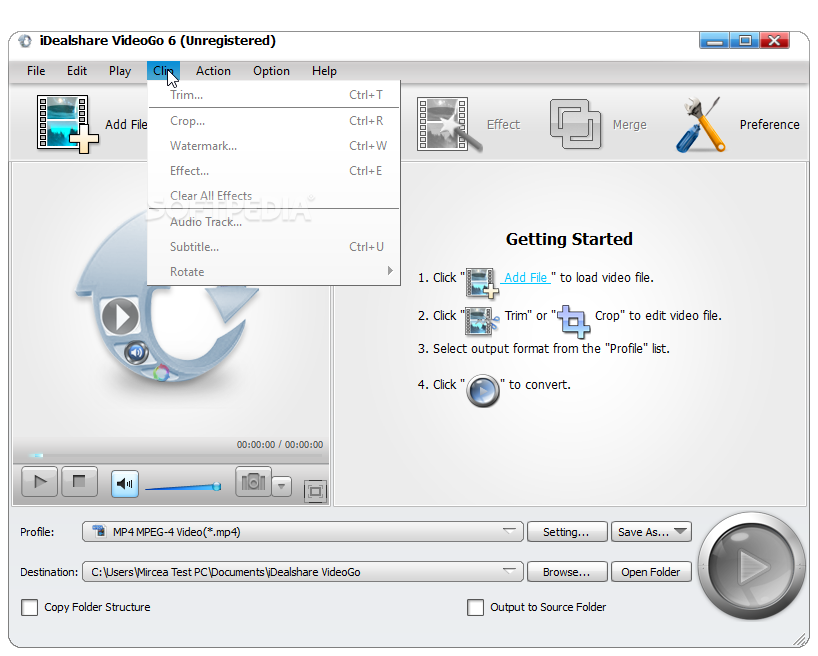This screenshot has width=818, height=656.
Task: Choose Watermark... from the Clip menu
Action: [274, 146]
